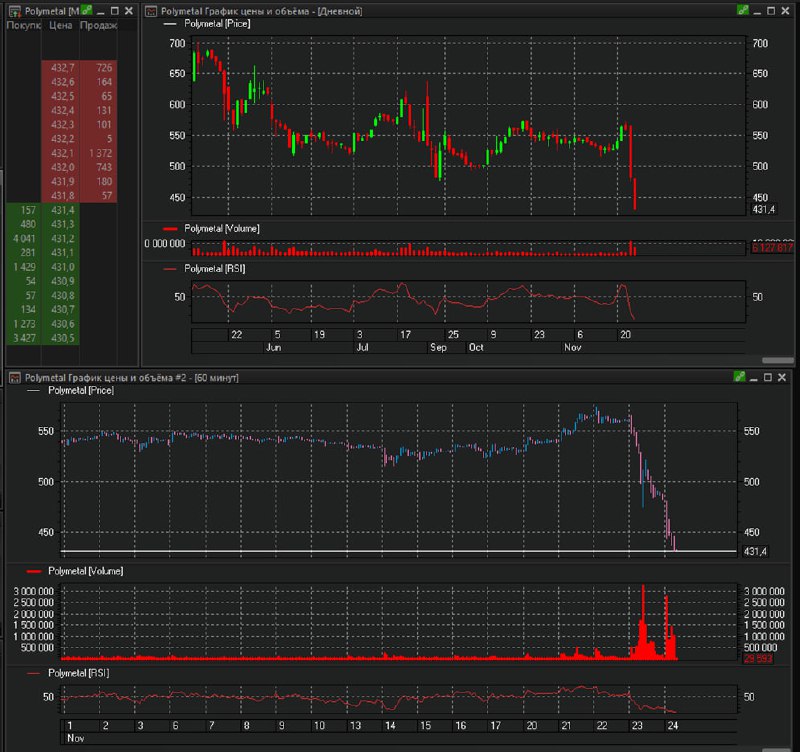Close the daily (Дневной) chart window

pyautogui.click(x=785, y=11)
